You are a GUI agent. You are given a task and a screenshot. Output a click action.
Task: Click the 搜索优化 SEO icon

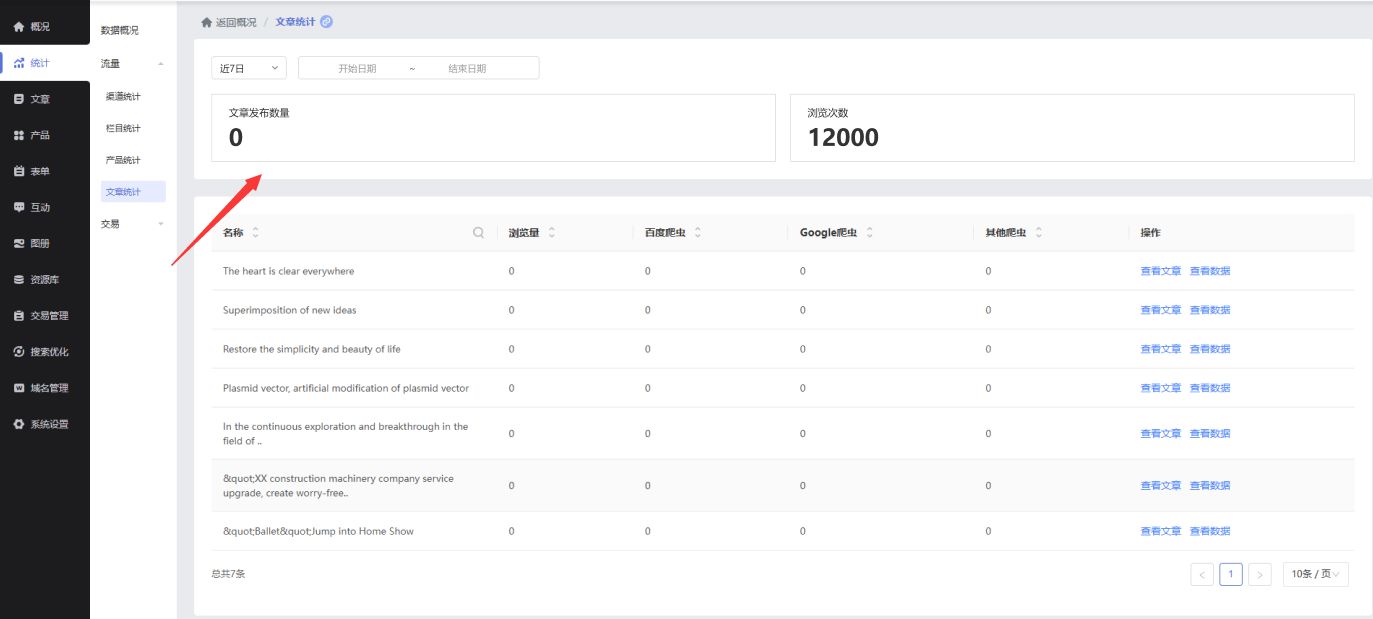[x=19, y=352]
